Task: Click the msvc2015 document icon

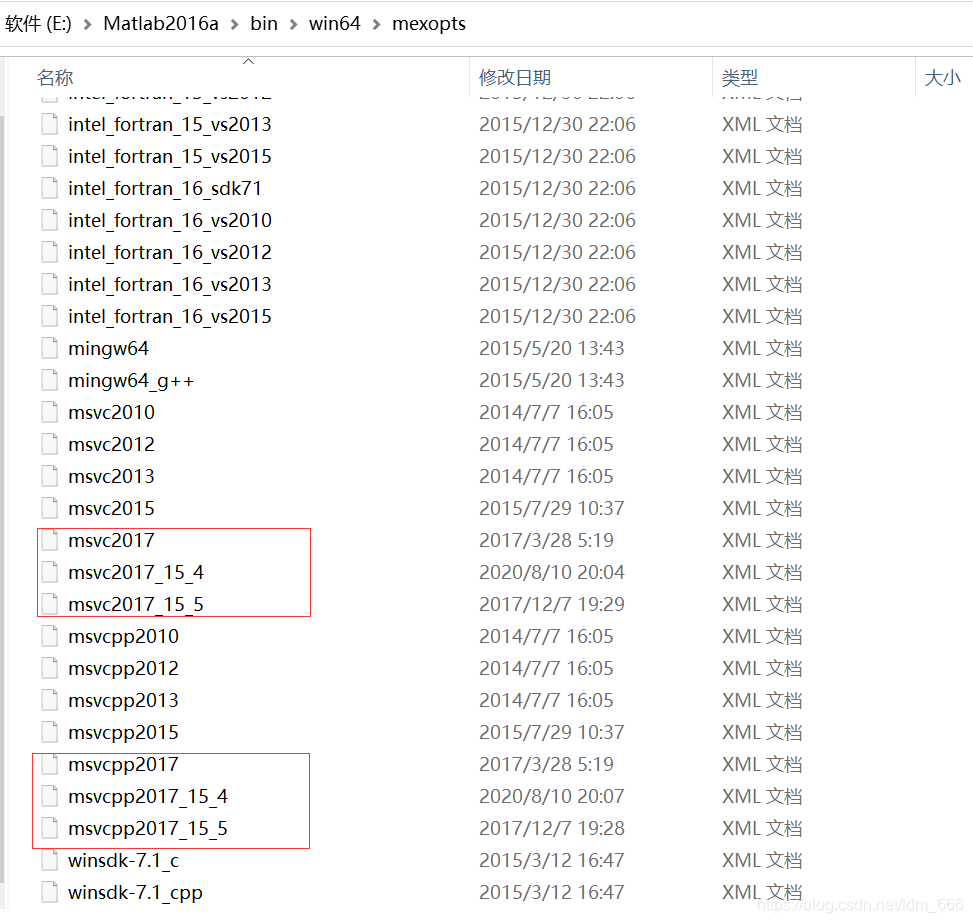Action: coord(50,509)
